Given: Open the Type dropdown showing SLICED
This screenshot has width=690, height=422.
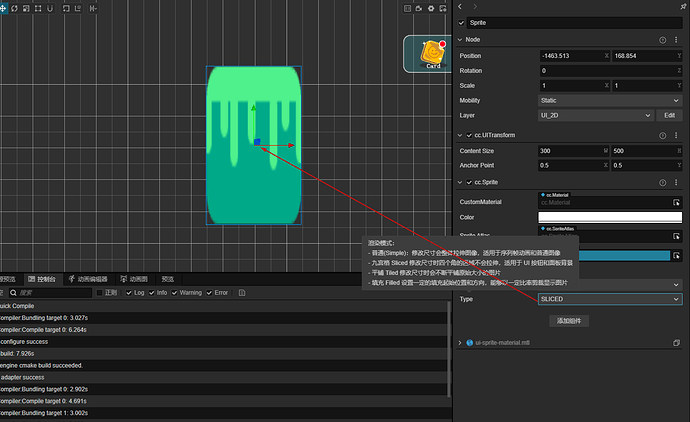Looking at the screenshot, I should 609,299.
